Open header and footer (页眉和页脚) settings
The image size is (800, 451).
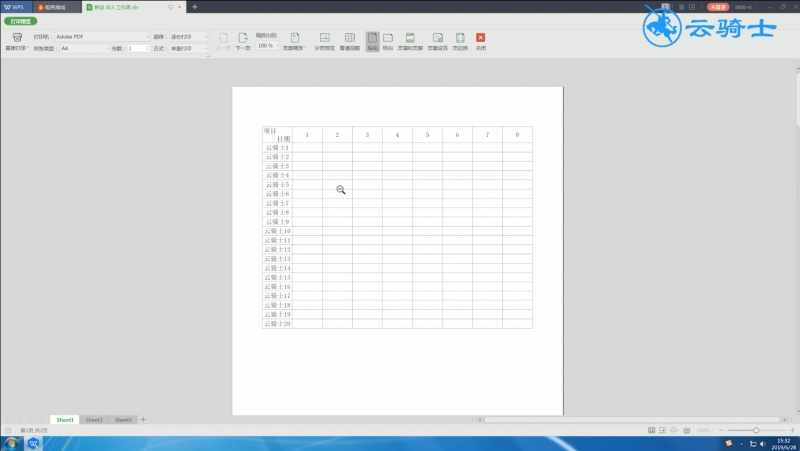click(x=410, y=41)
